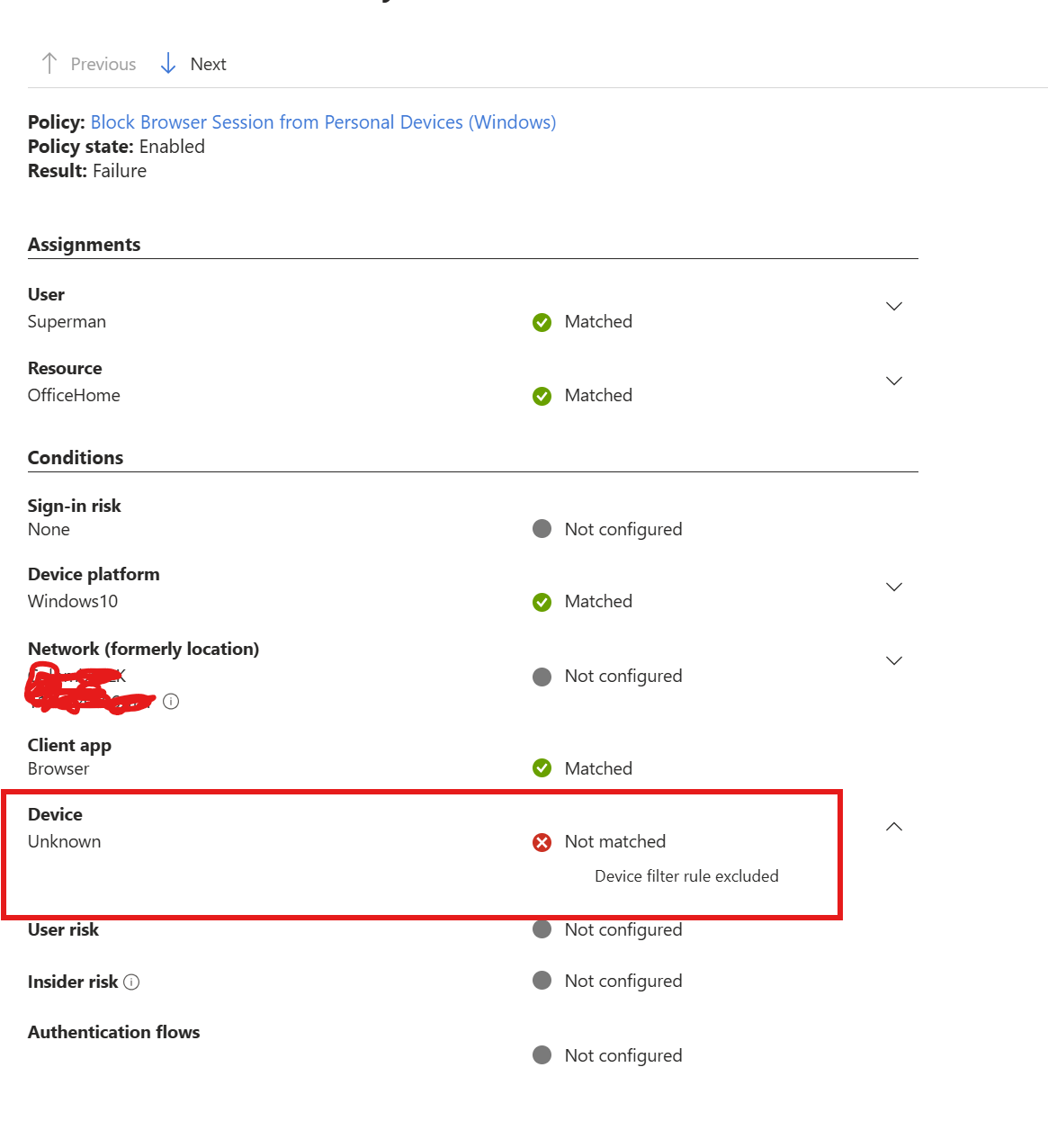Click the 'Authentication flows' condition label

[114, 1032]
